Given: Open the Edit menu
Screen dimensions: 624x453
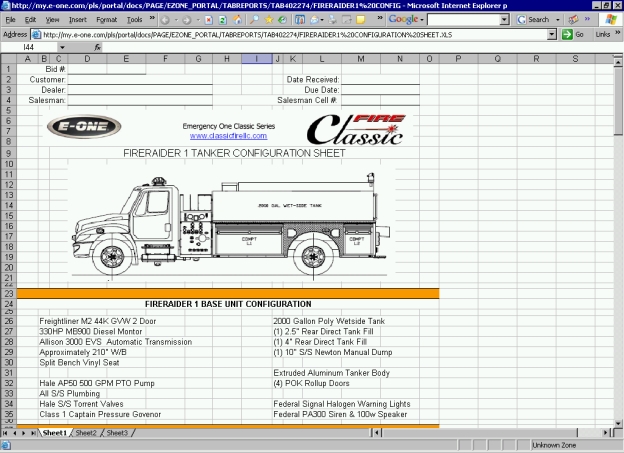Looking at the screenshot, I should (x=30, y=20).
